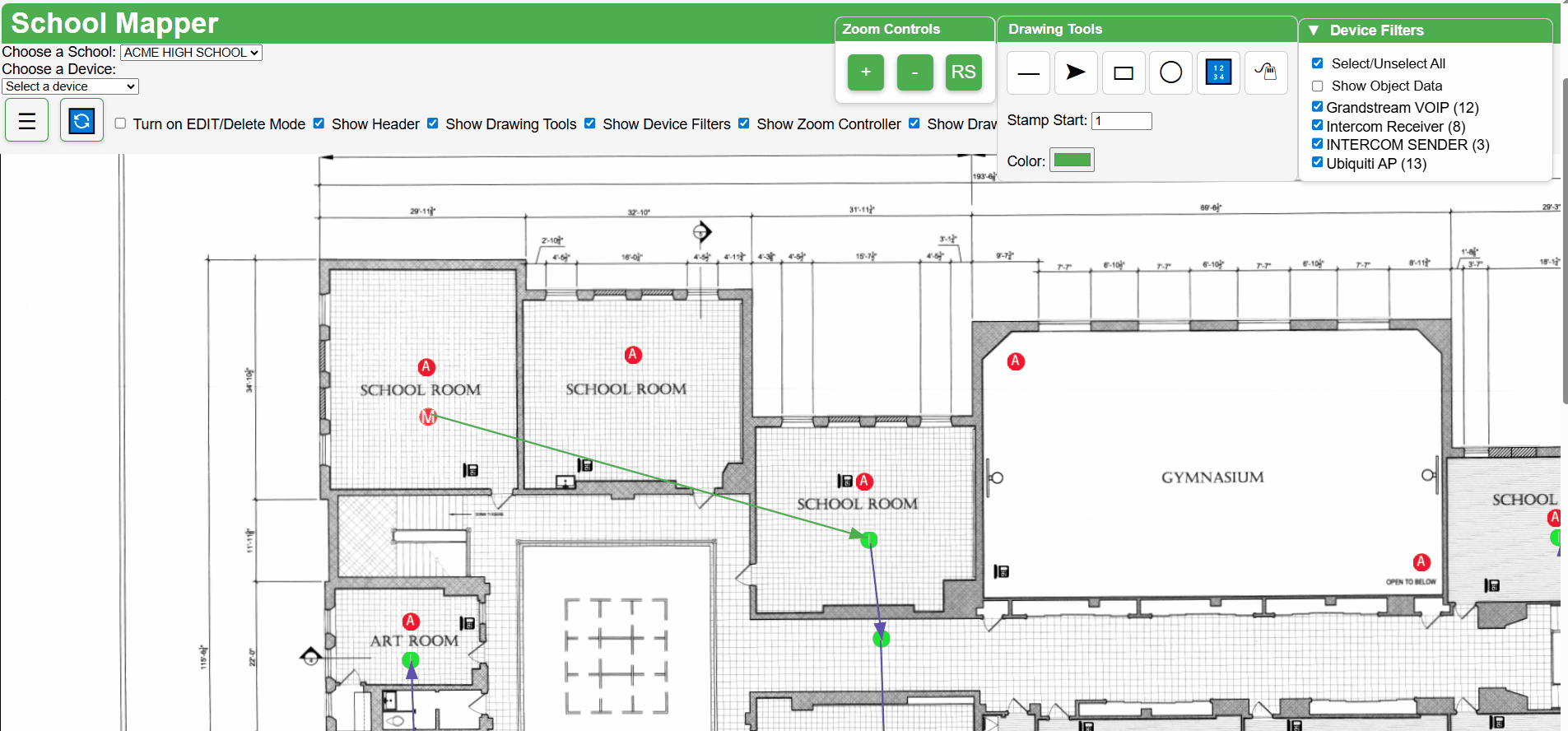Open the green Color picker swatch
This screenshot has width=1568, height=731.
[1072, 161]
